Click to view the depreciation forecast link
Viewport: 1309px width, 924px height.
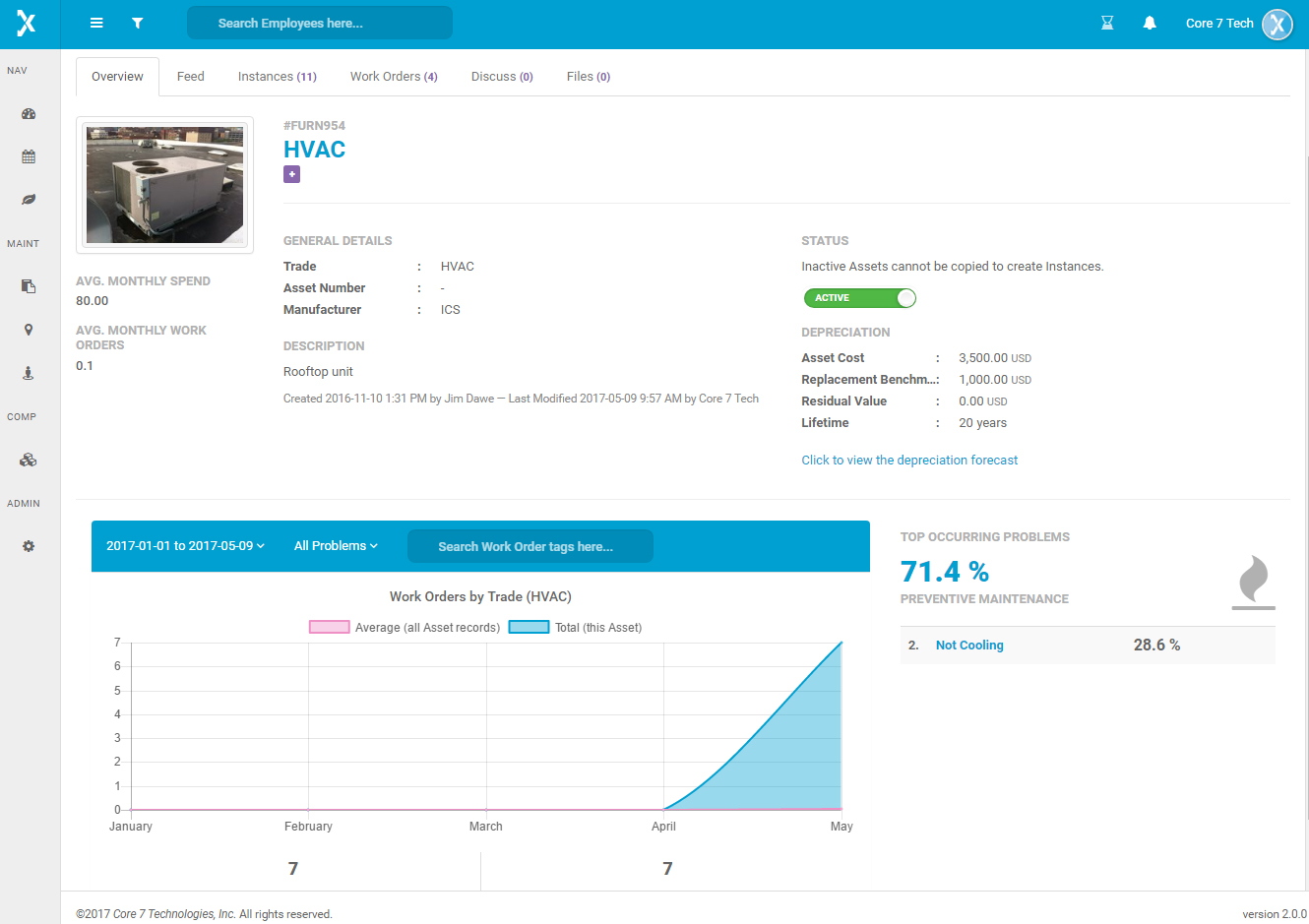coord(909,461)
